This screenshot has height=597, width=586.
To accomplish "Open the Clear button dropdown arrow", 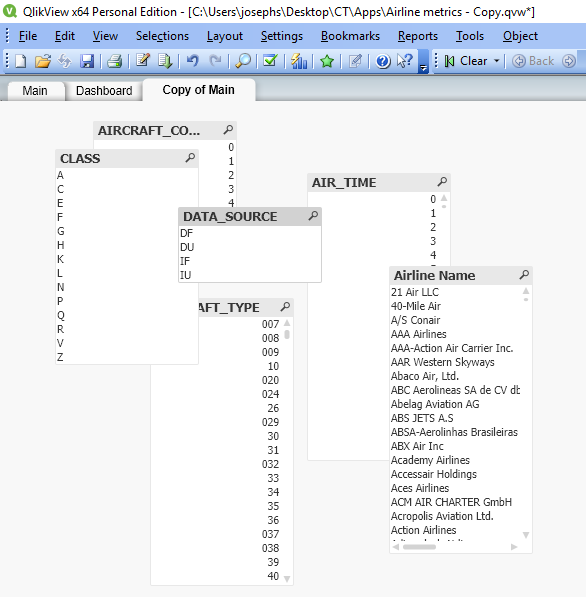I will point(497,61).
